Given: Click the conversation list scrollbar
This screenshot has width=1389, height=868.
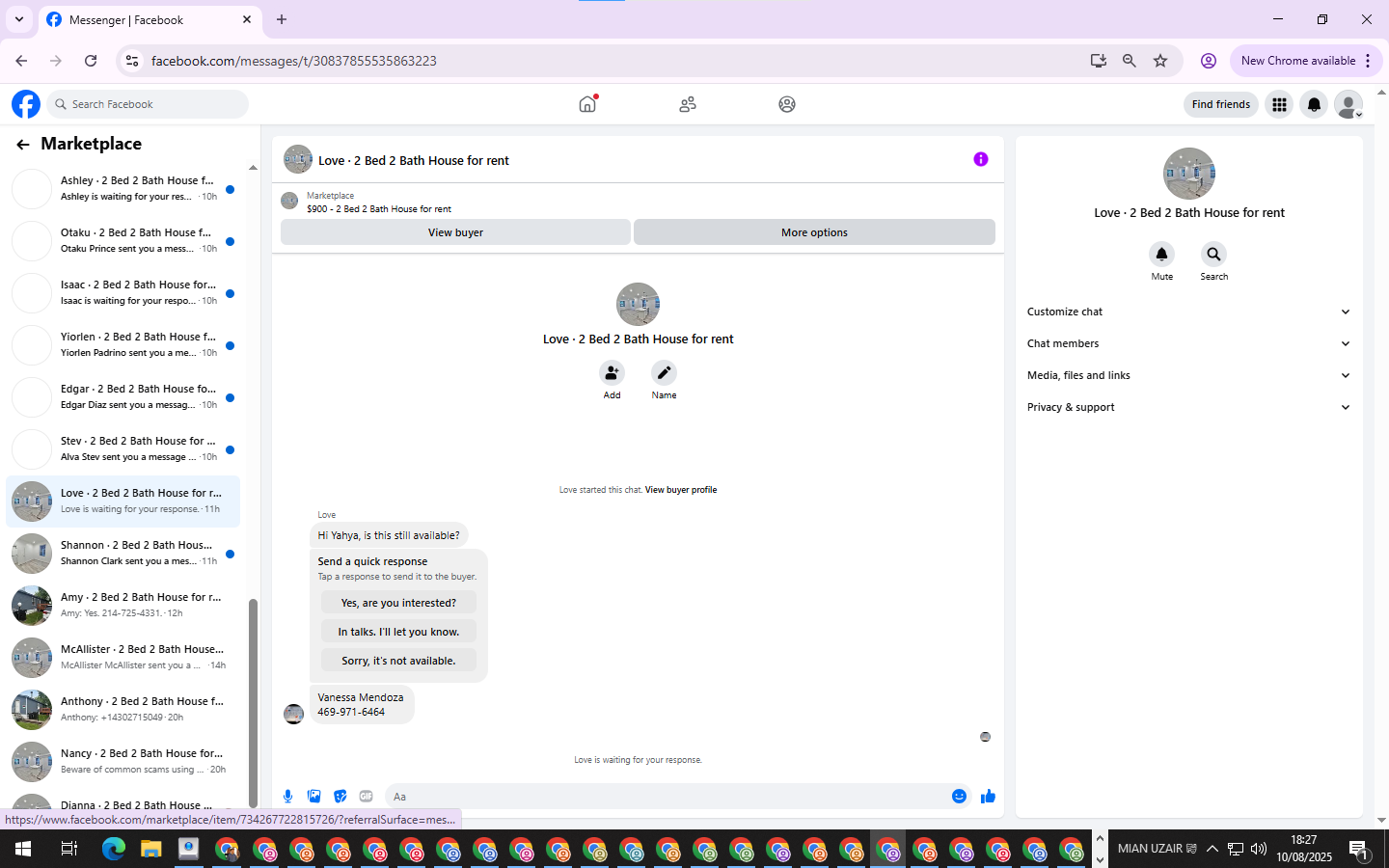Looking at the screenshot, I should pyautogui.click(x=254, y=704).
